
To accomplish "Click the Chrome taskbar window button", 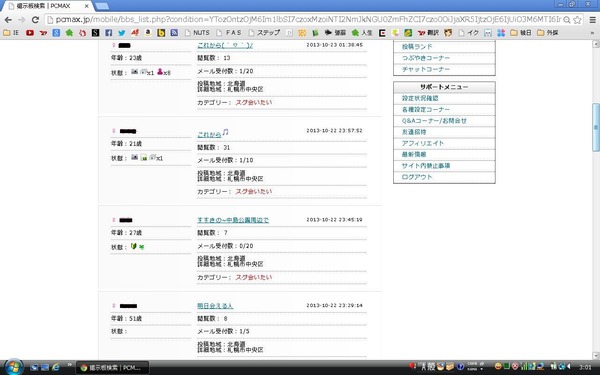I will tap(112, 368).
